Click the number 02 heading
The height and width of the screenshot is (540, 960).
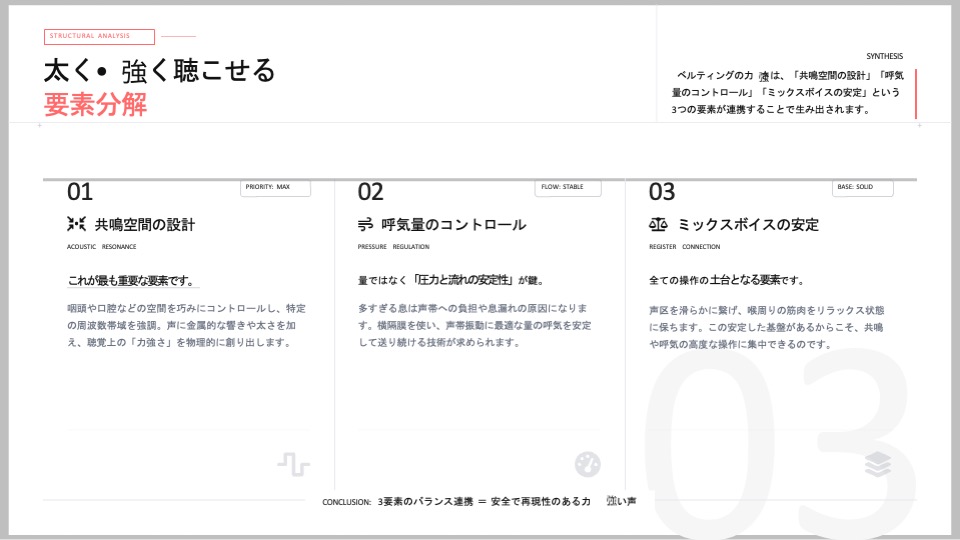tap(370, 192)
